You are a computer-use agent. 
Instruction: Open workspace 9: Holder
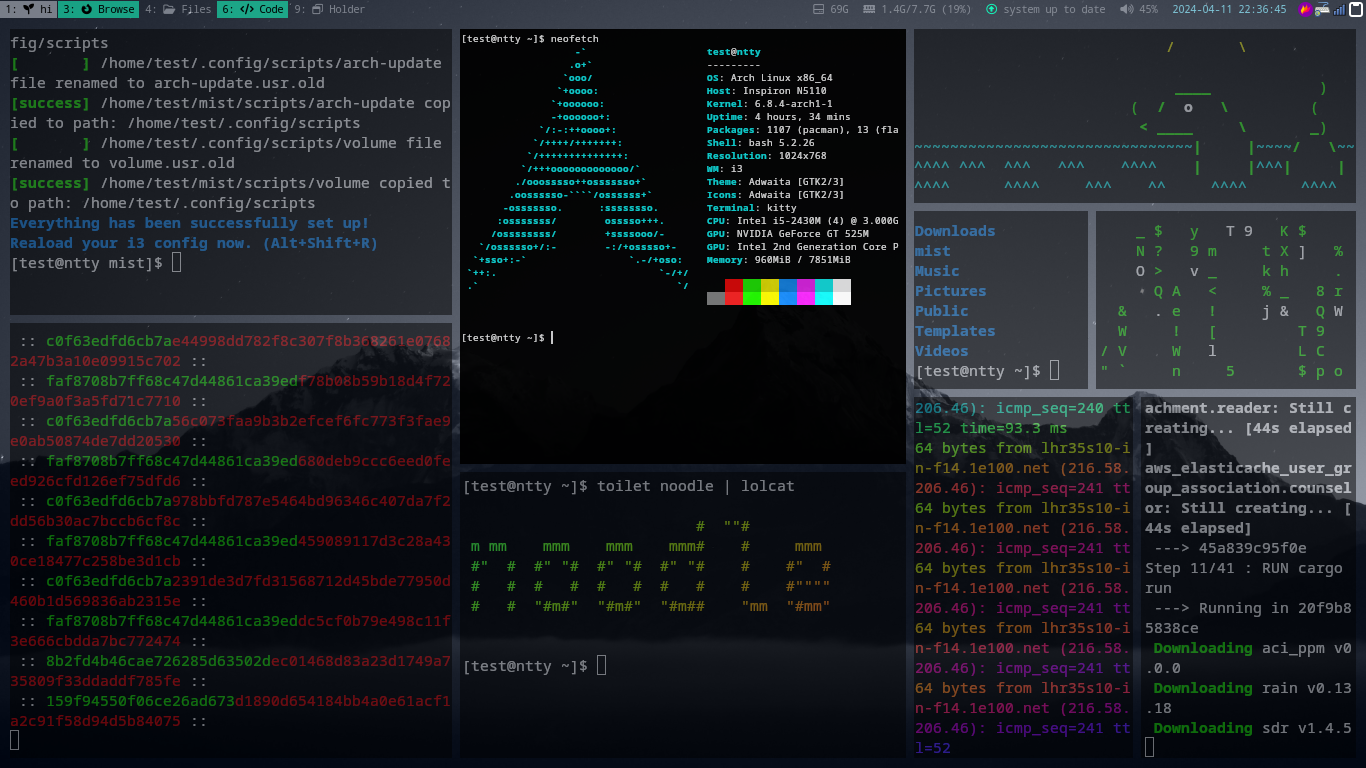(330, 9)
